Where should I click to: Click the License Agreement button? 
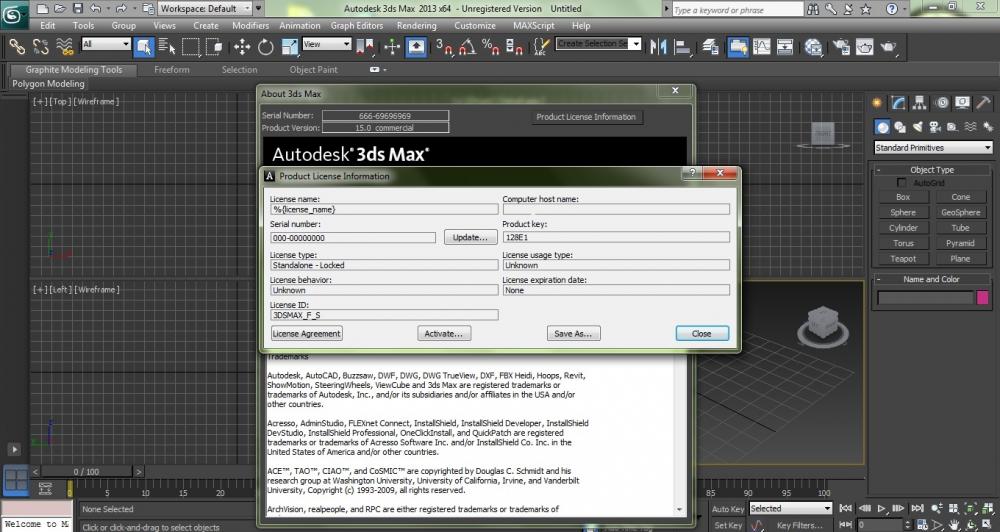click(307, 334)
